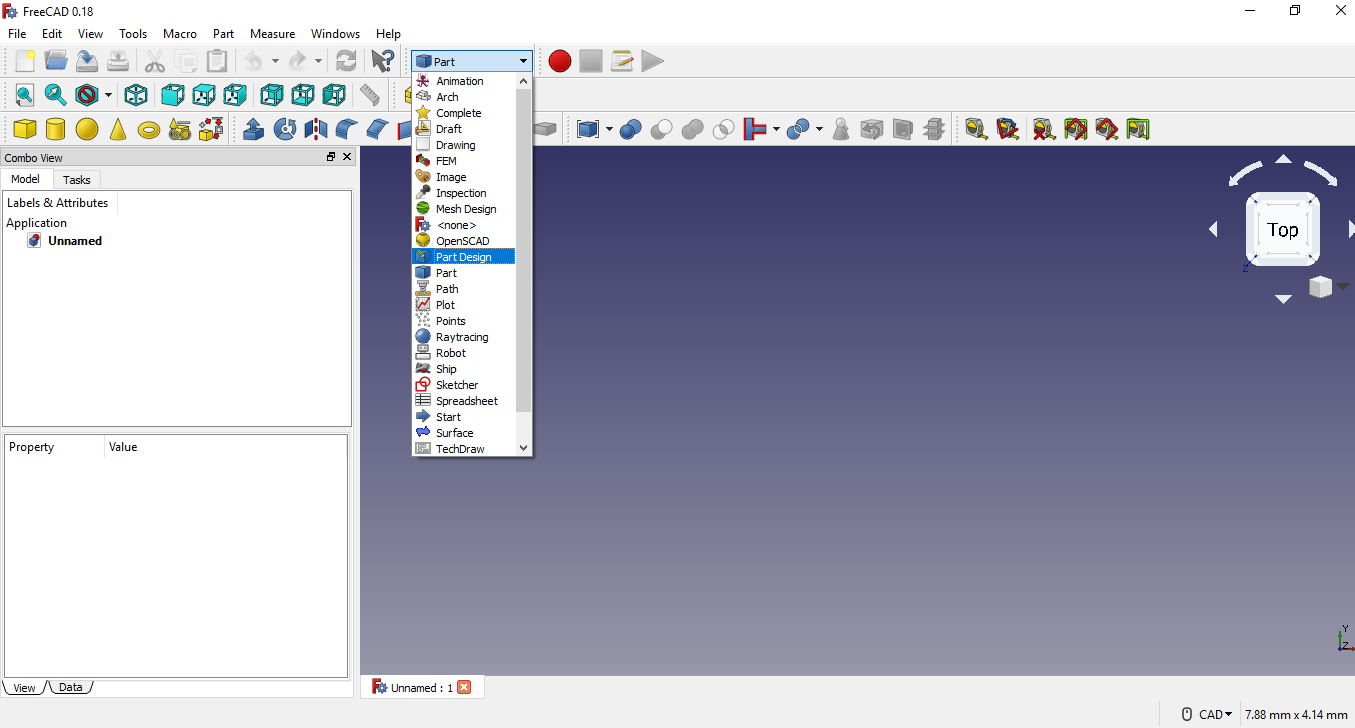Click the Print icon in the toolbar
Screen dimensions: 1355x728
coord(118,61)
